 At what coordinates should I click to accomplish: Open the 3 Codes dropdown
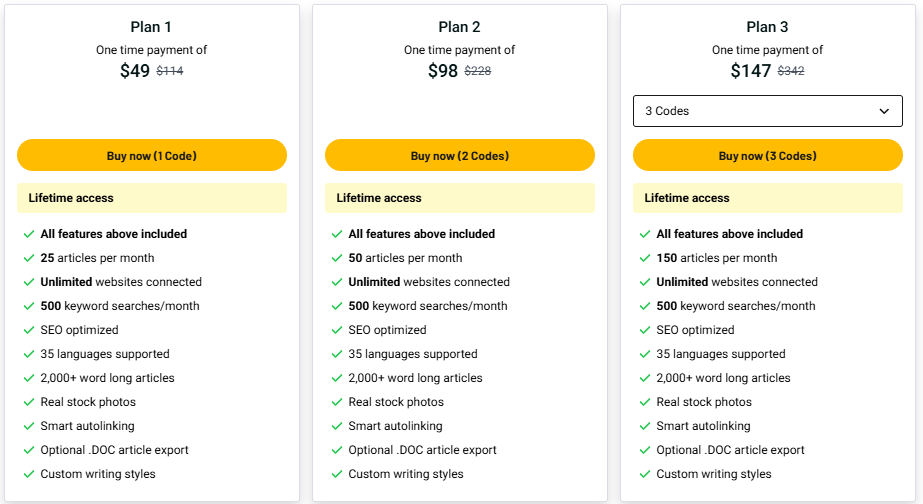point(767,111)
